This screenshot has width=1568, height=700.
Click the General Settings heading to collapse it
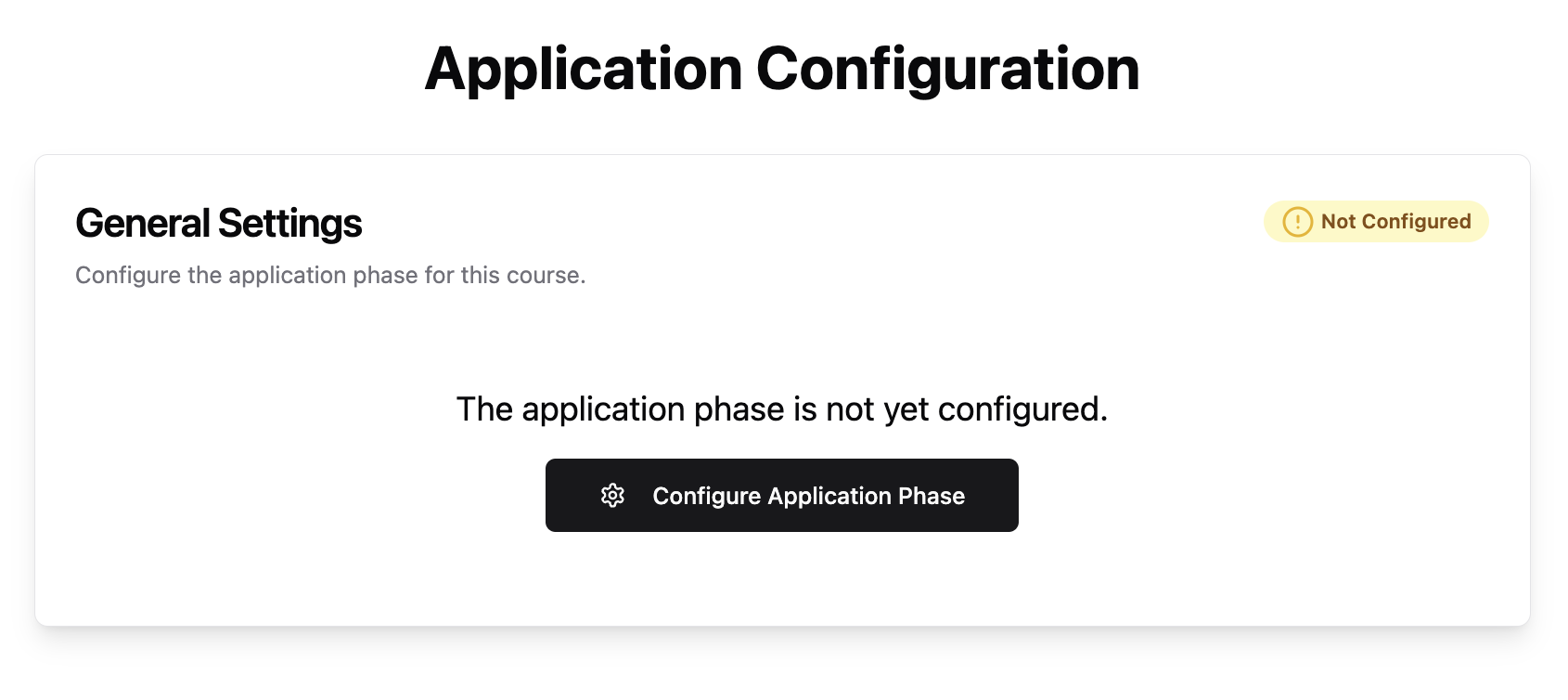pyautogui.click(x=218, y=223)
